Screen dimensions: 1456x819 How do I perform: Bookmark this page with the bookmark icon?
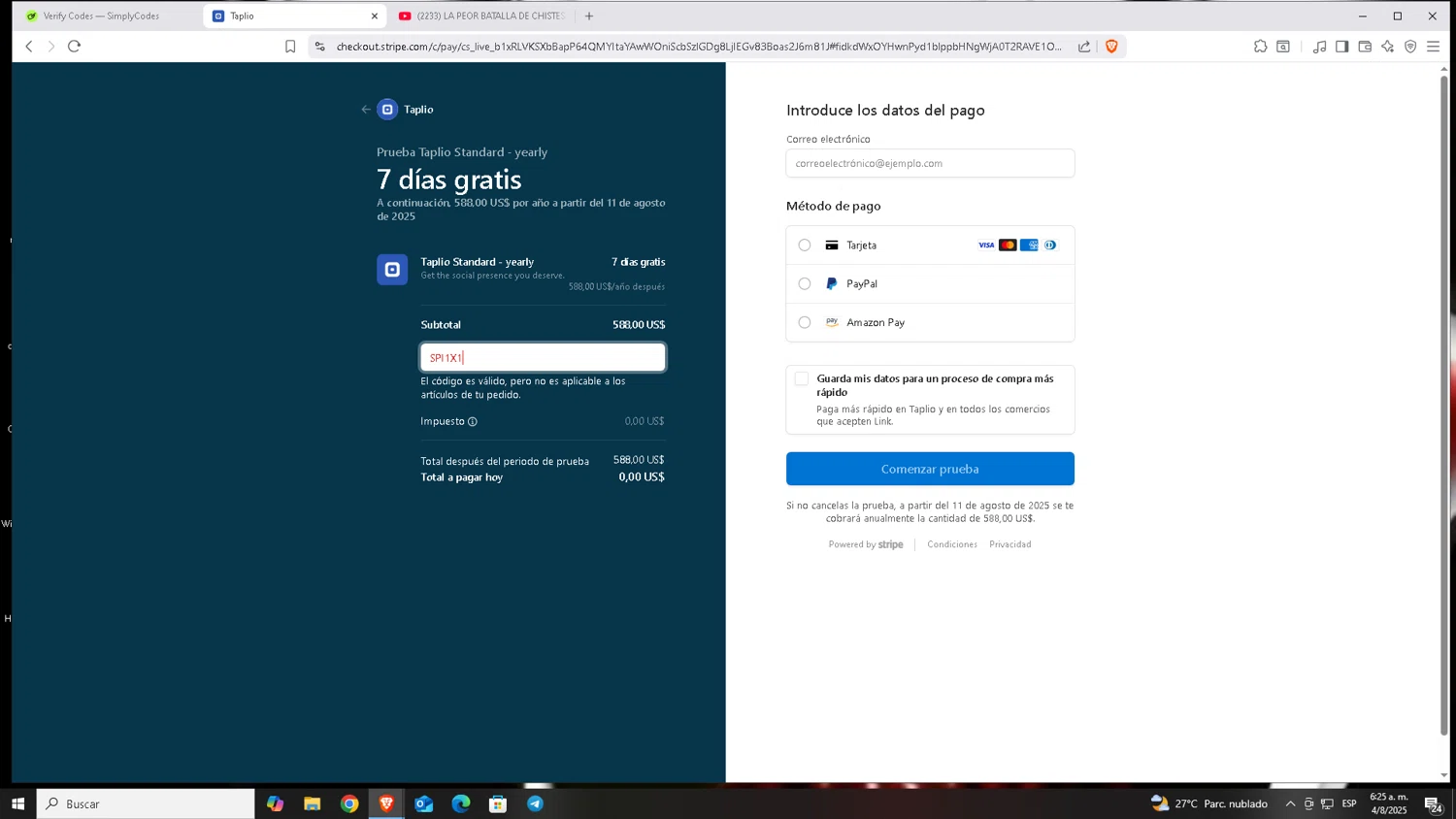click(290, 47)
